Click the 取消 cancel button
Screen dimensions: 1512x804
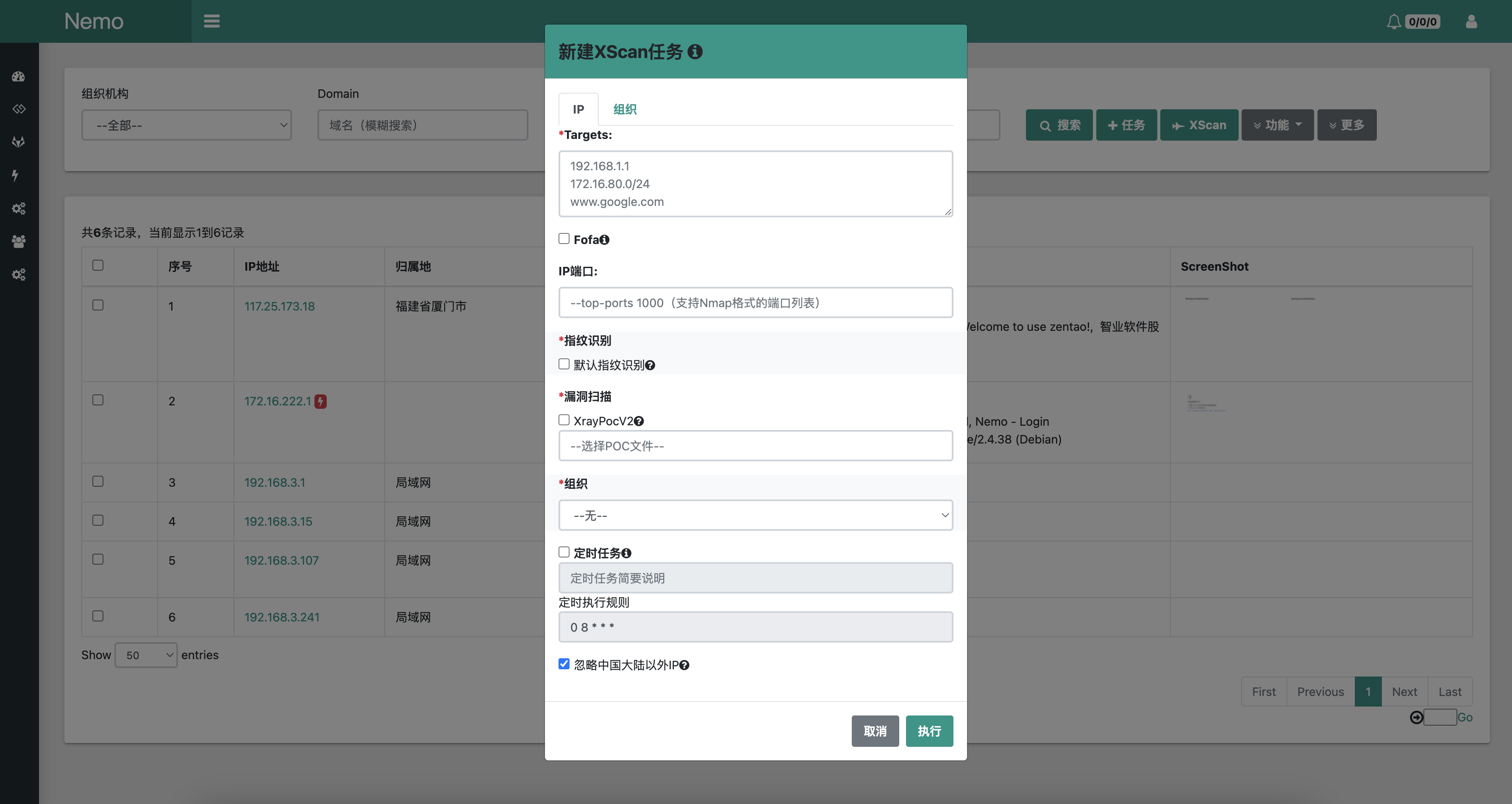tap(875, 731)
